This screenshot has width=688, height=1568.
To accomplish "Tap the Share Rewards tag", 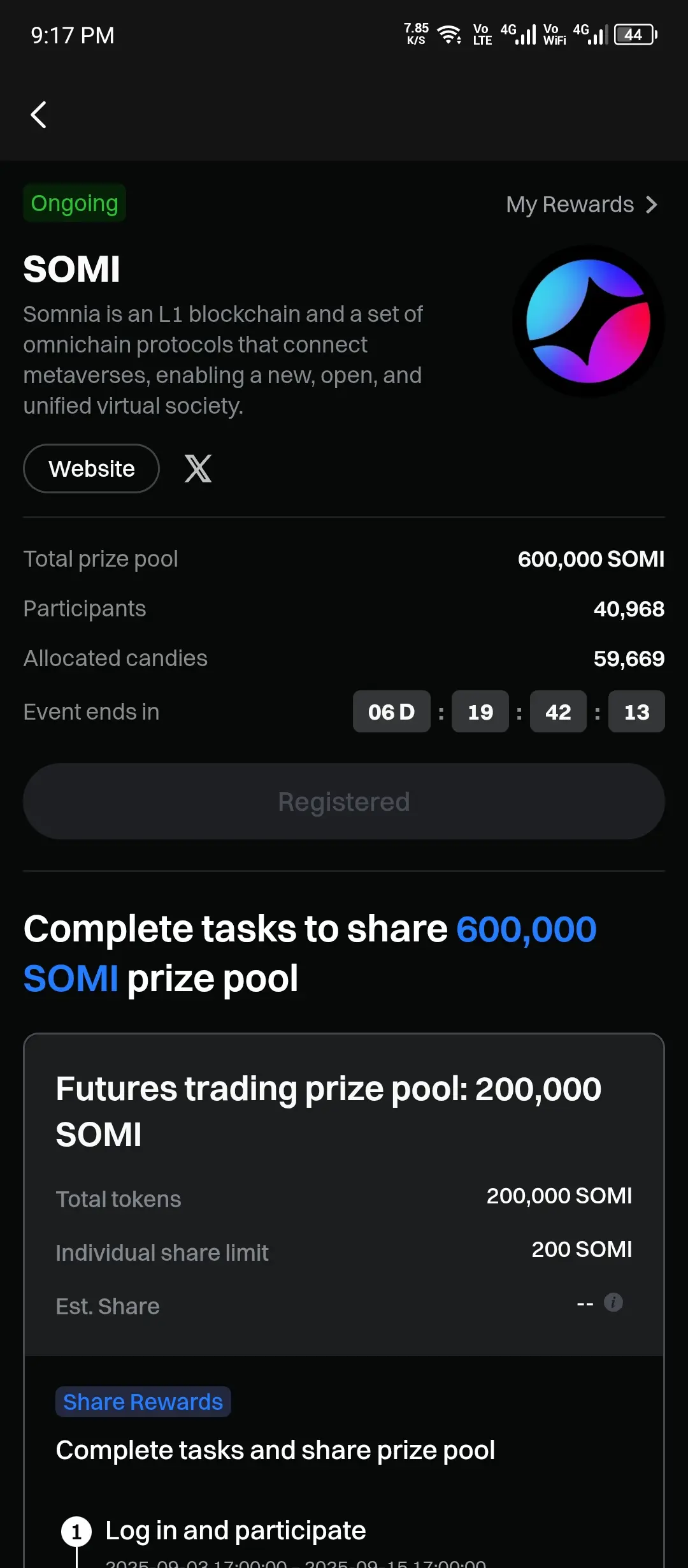I will tap(143, 1402).
